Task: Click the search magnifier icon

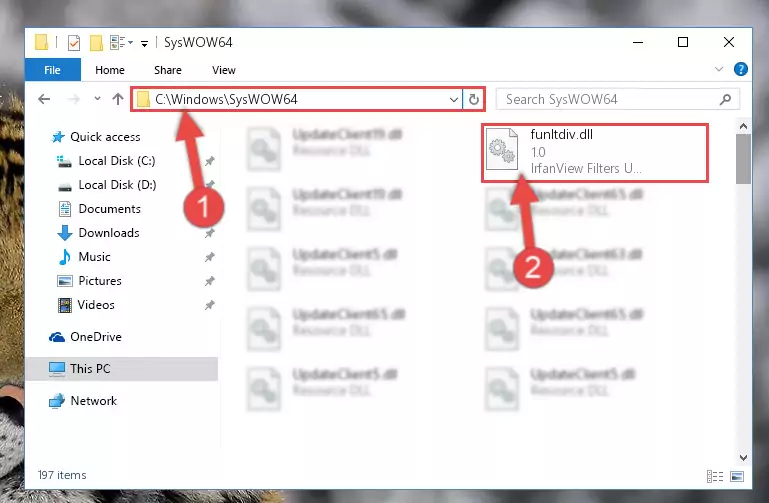Action: [x=725, y=100]
